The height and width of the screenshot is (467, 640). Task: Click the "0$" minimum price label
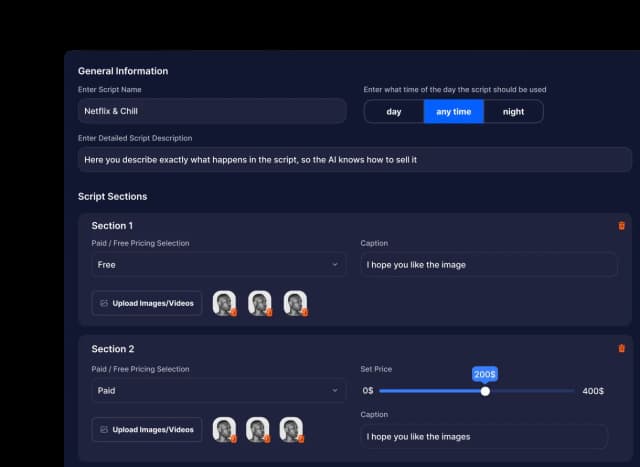368,391
